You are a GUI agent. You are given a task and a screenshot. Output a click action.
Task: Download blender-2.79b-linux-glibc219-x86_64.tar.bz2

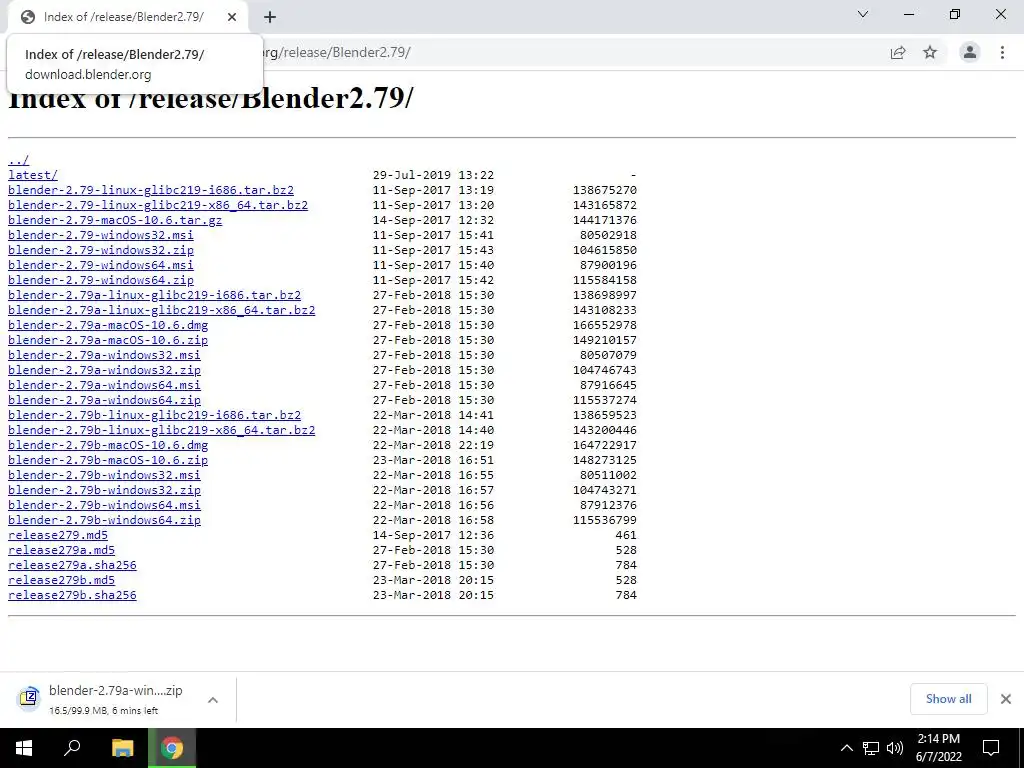(162, 430)
